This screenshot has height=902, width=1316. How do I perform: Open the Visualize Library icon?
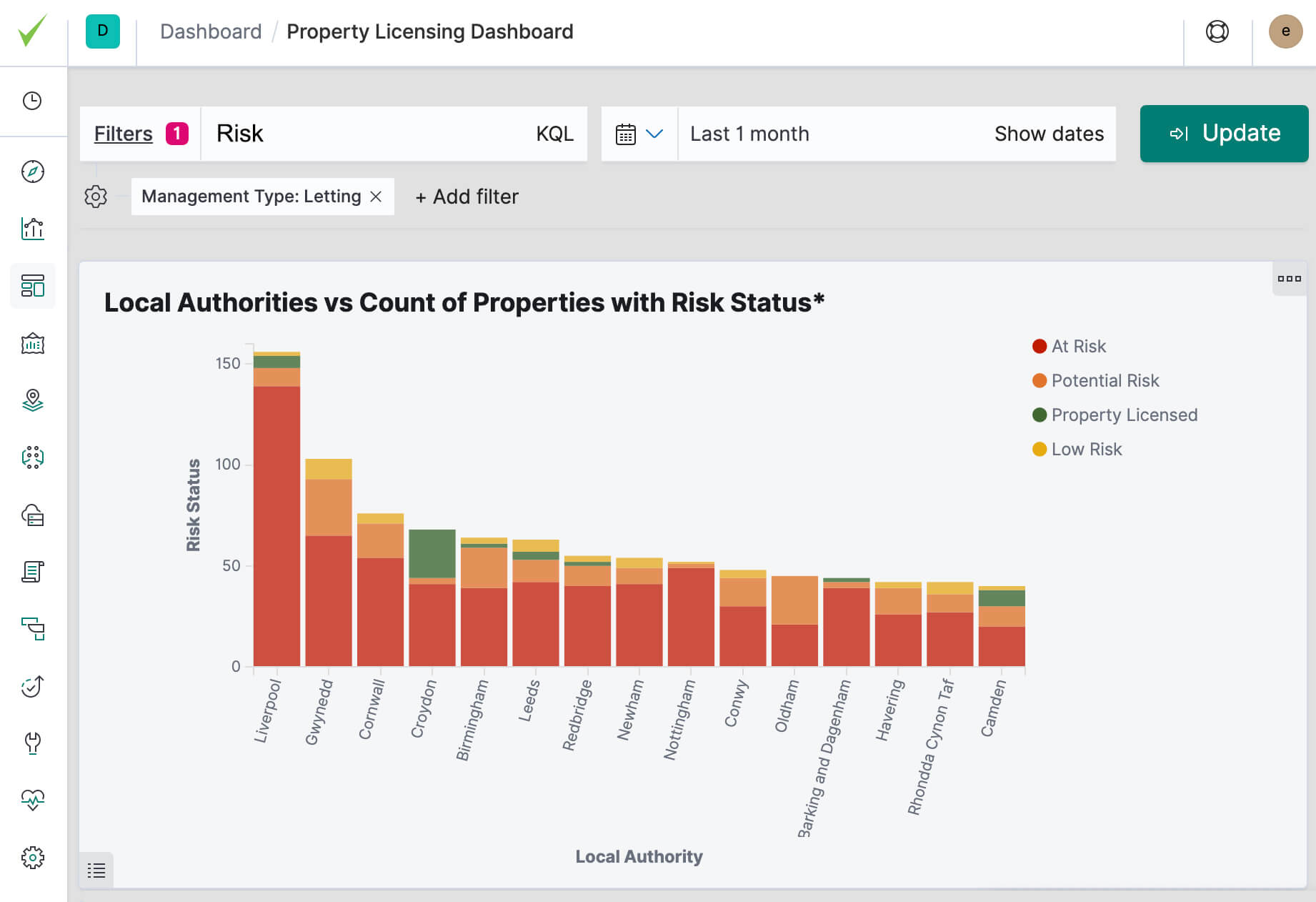click(x=32, y=229)
